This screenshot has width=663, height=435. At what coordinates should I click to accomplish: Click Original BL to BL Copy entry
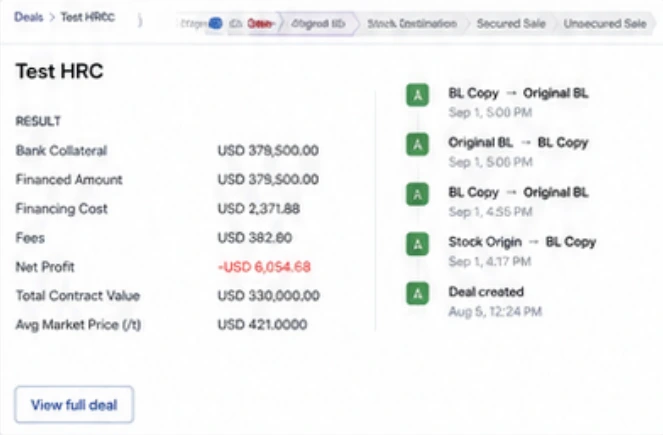518,142
